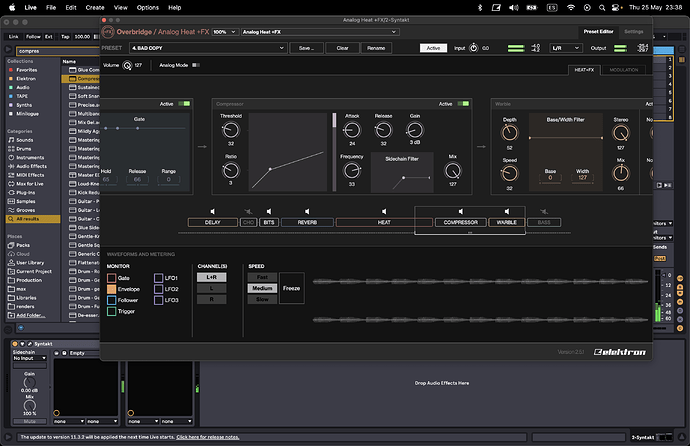
Task: Toggle the Compressor Active switch
Action: [x=463, y=103]
